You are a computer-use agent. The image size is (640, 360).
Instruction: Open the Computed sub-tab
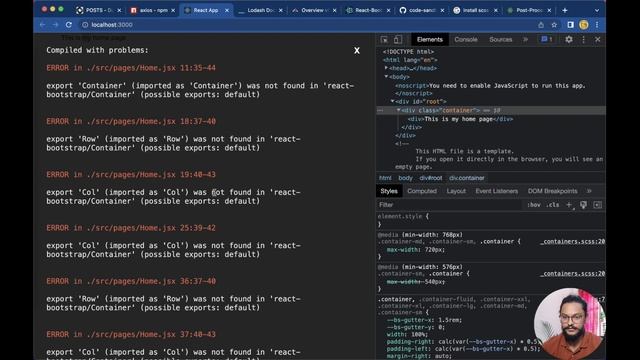coord(422,191)
